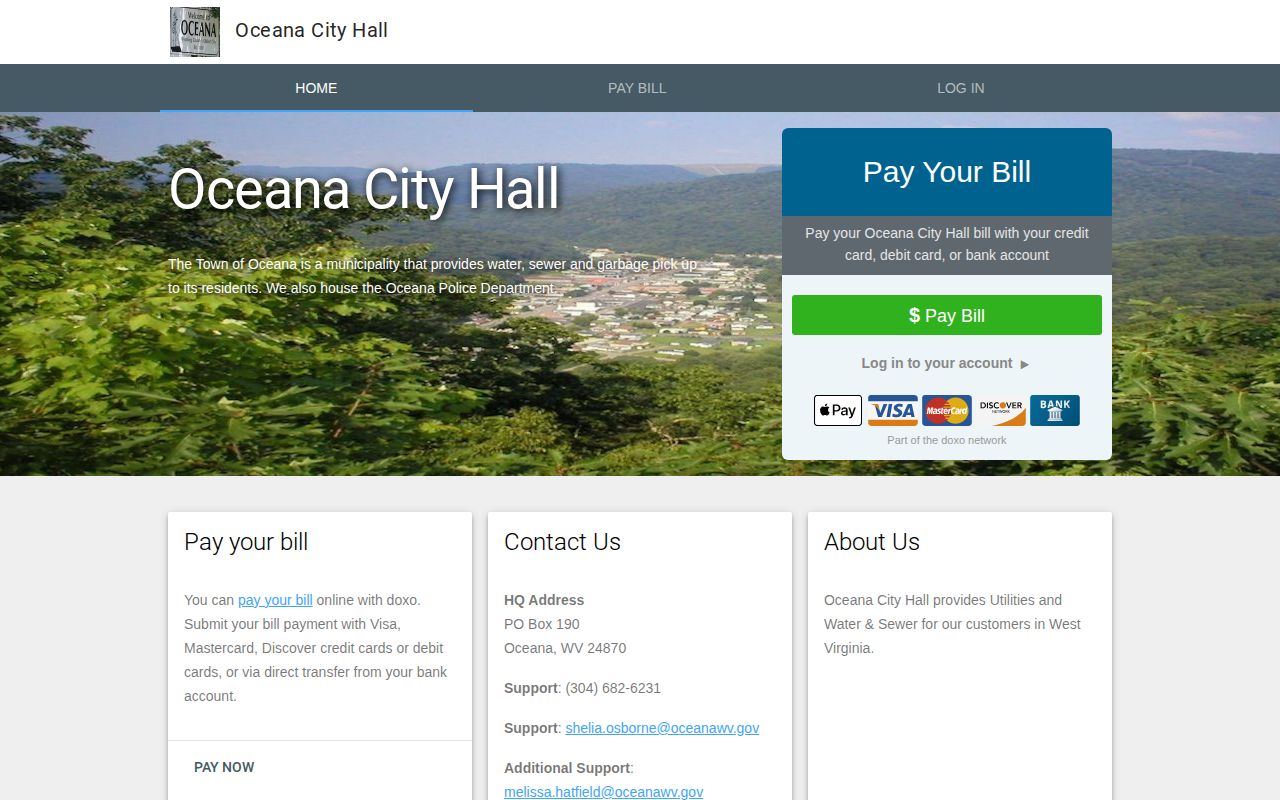Open Log in to your account link
The width and height of the screenshot is (1280, 800).
[x=945, y=363]
